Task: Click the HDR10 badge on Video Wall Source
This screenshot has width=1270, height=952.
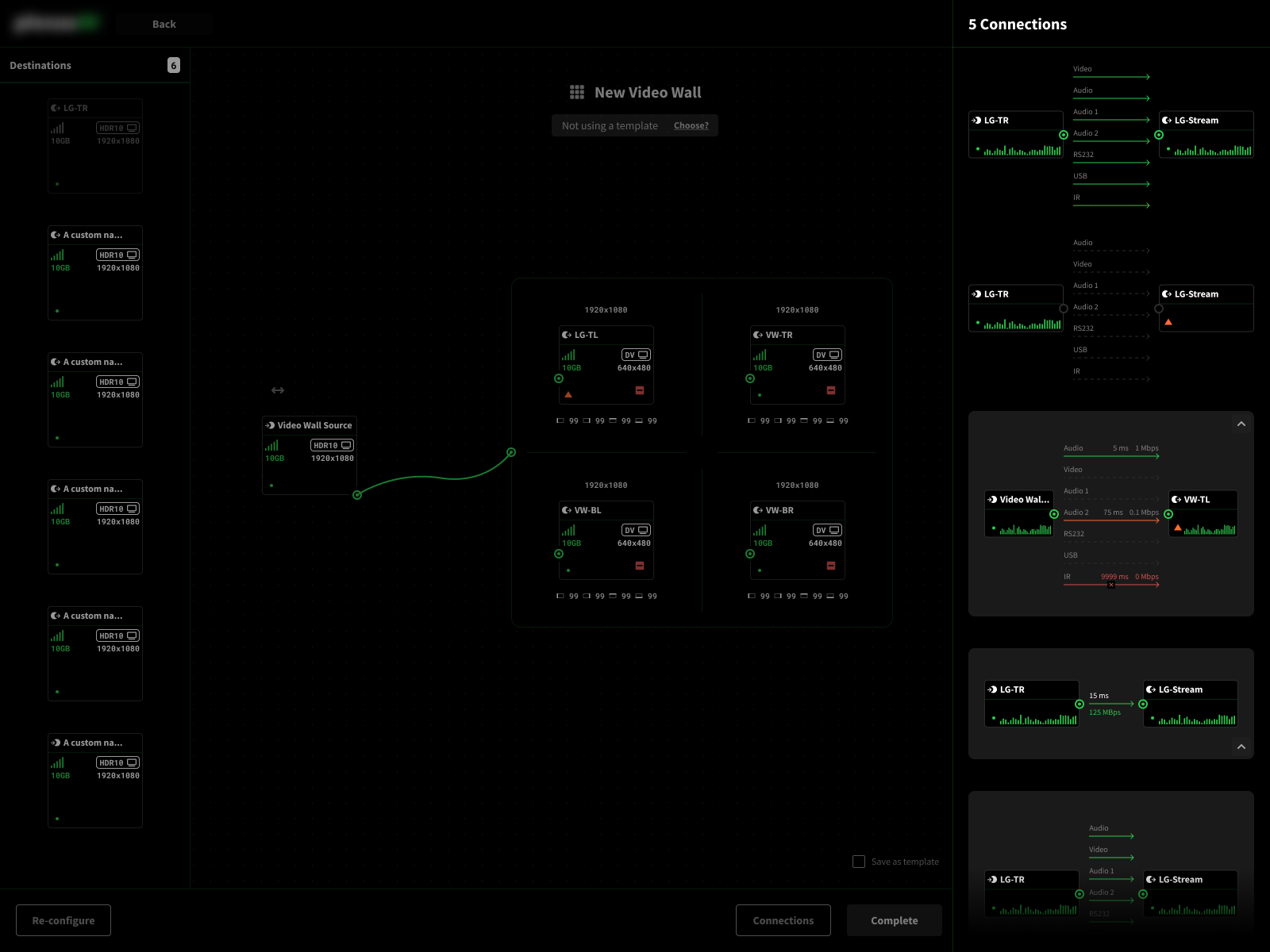Action: [x=332, y=445]
